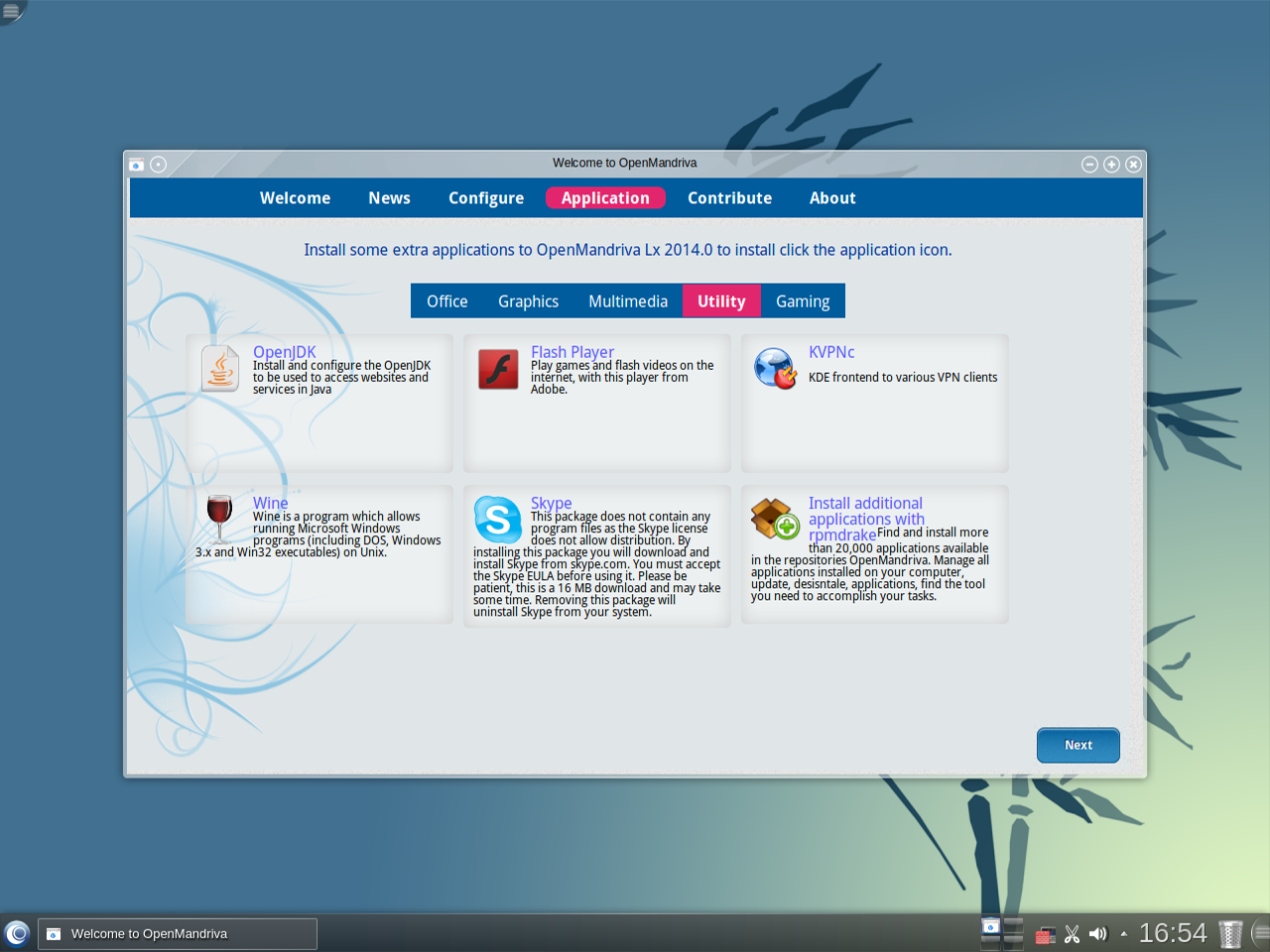
Task: Open the trash bin in panel
Action: (1230, 934)
